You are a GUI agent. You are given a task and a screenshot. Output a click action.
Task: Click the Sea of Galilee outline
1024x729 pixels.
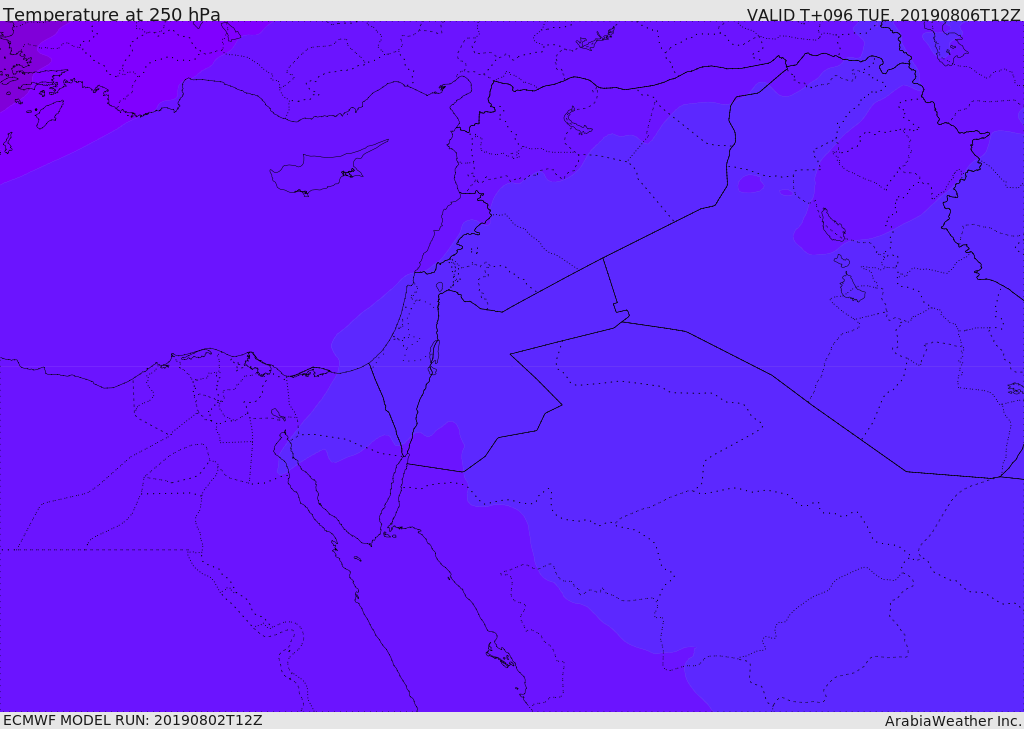[x=439, y=287]
